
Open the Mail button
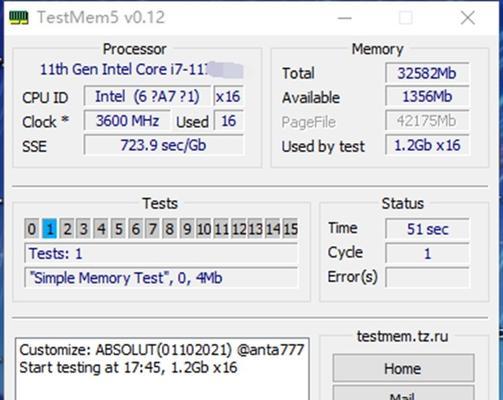tap(403, 393)
